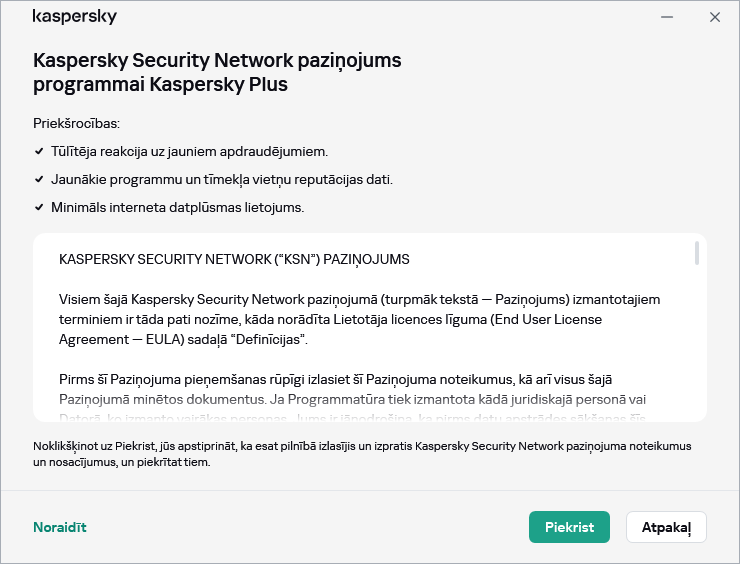Click paragraph starting with Pirms šī Paziņojuma
Viewport: 740px width, 564px height.
coord(359,389)
